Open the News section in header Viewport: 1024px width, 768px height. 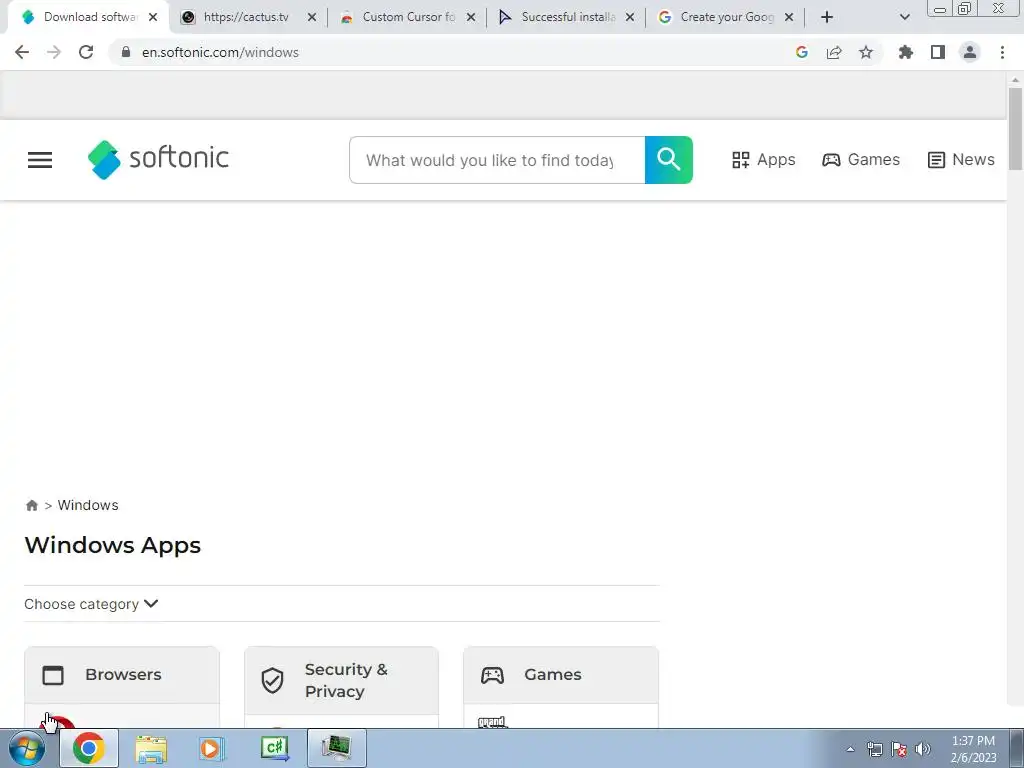(961, 160)
